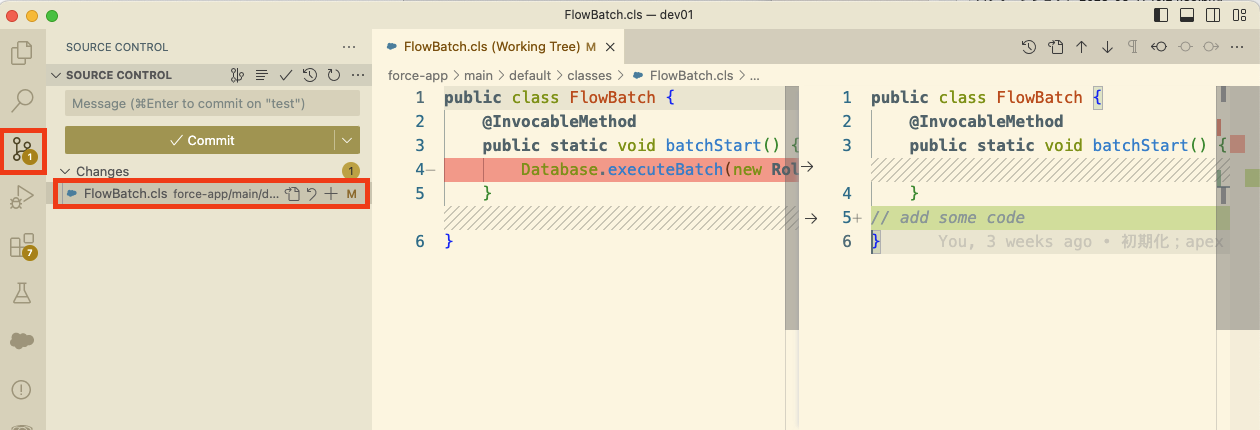Click the plain circle icon in editor toolbar
1260x430 pixels.
click(x=1185, y=47)
